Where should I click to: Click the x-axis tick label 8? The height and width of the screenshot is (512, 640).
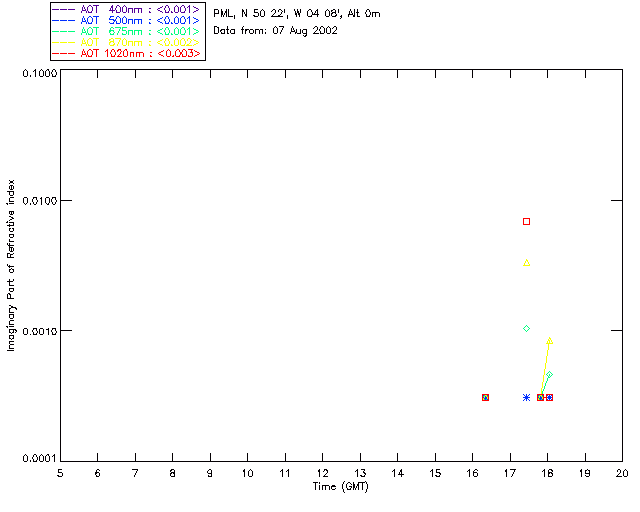[173, 473]
